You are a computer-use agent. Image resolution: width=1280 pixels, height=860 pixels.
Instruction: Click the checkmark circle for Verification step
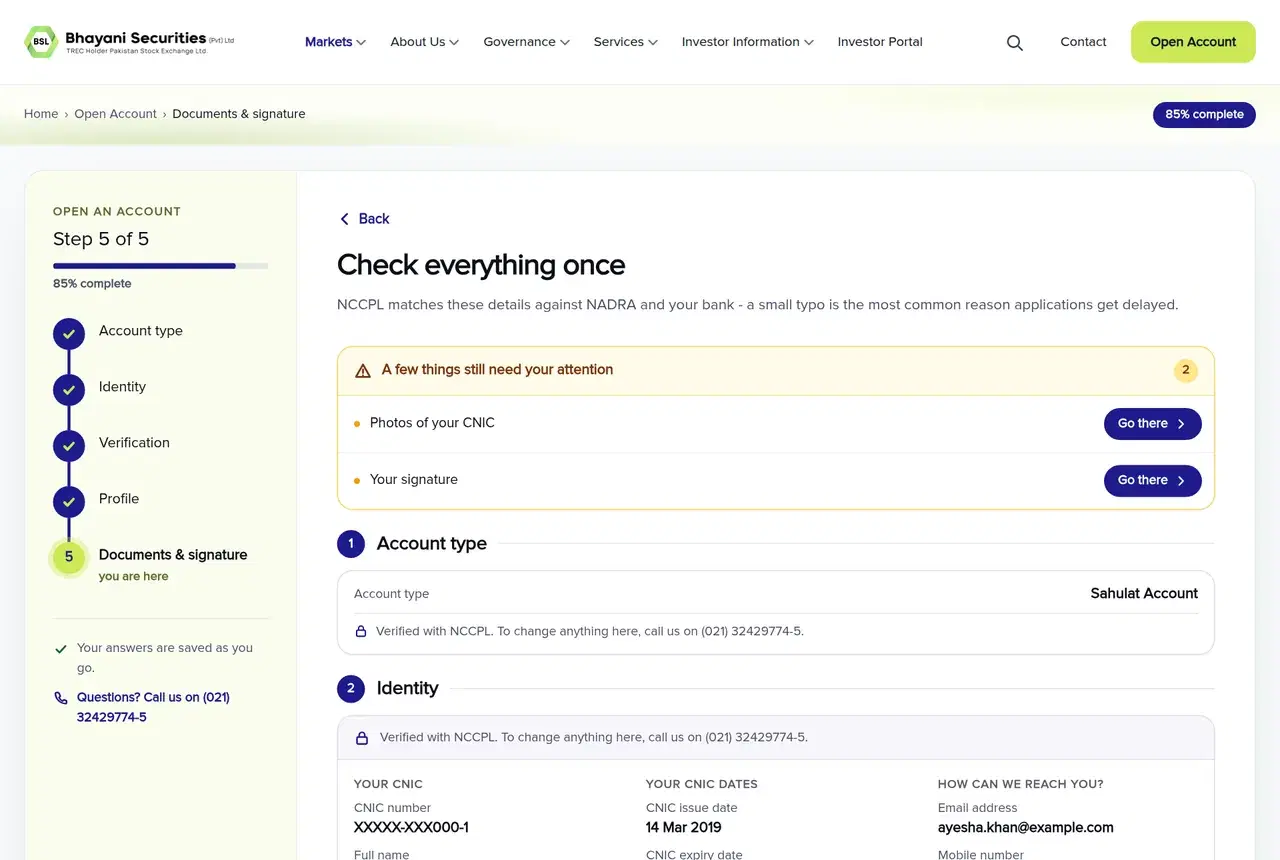69,446
